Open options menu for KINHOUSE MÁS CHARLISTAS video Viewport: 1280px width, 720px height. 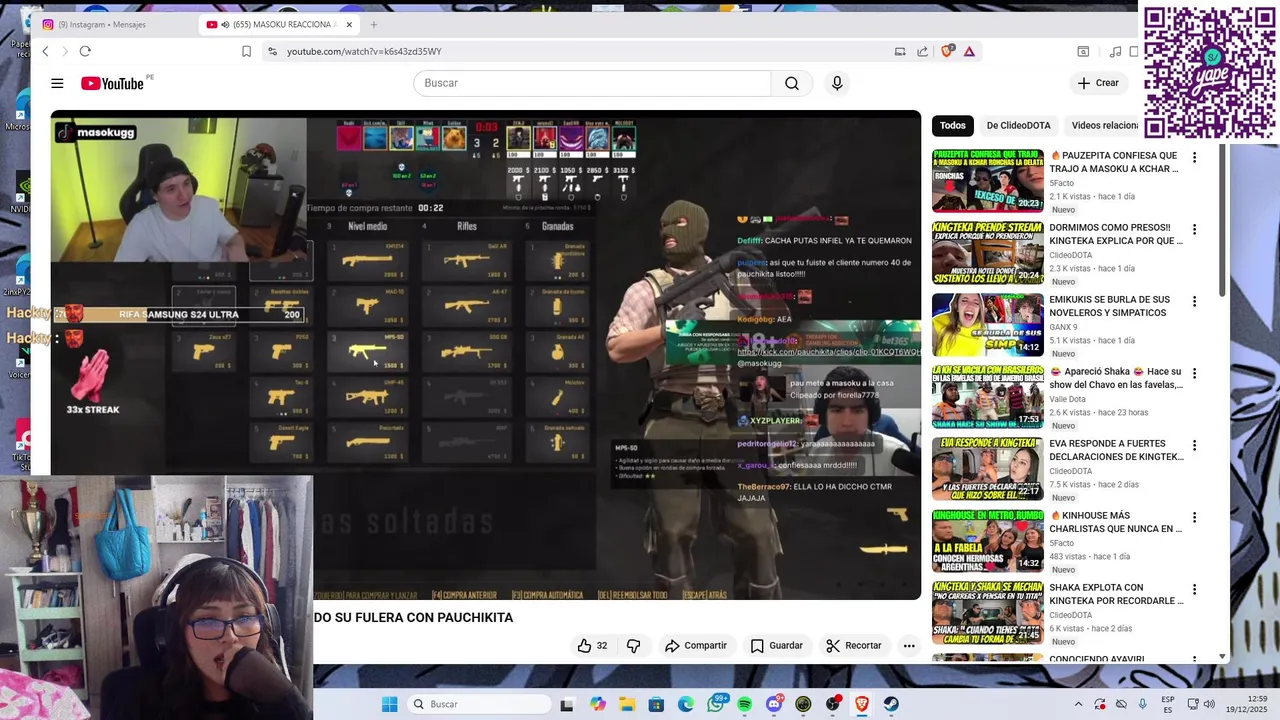1194,517
